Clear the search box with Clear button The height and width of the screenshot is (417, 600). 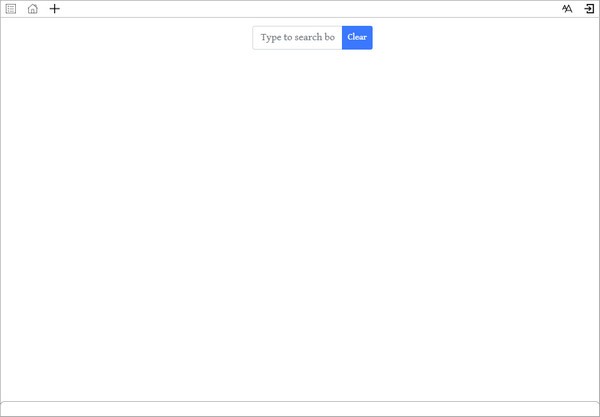[357, 38]
